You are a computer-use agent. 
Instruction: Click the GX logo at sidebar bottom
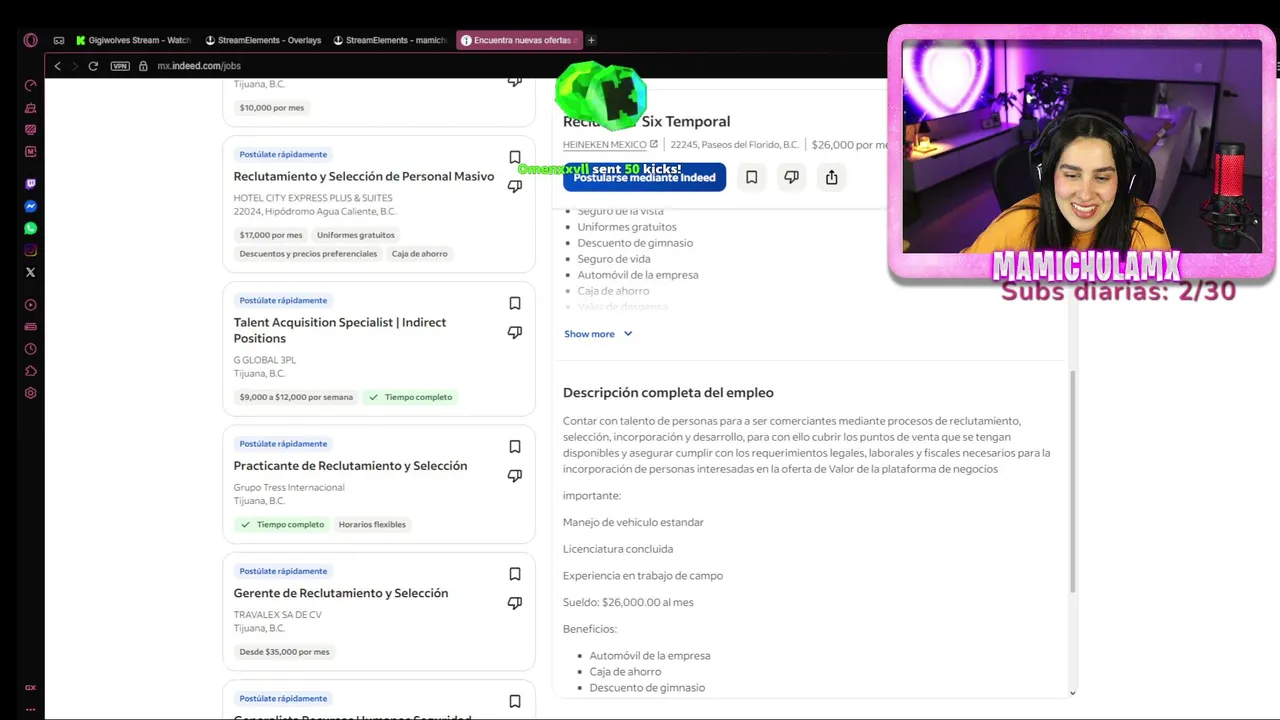[x=31, y=688]
